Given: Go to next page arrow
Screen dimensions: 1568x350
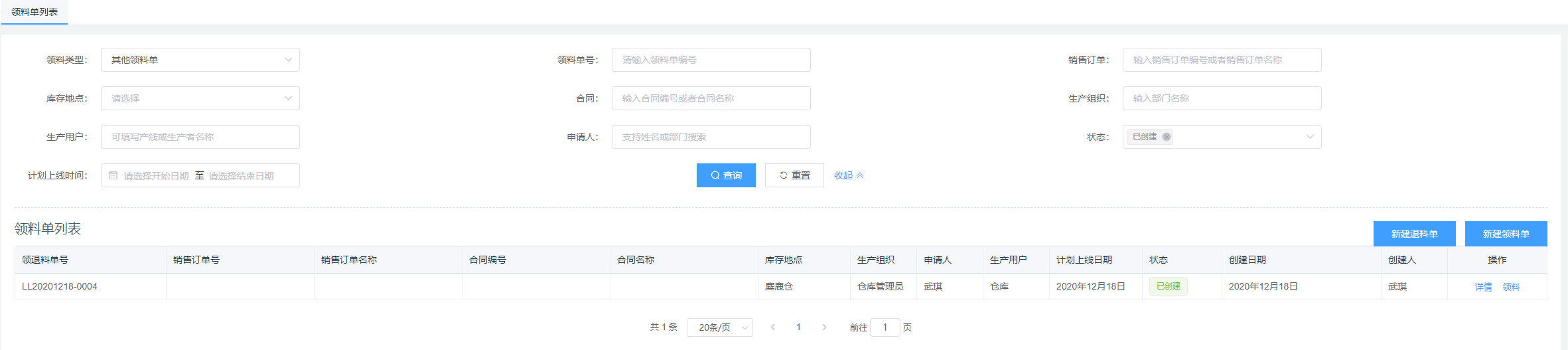Looking at the screenshot, I should (x=824, y=327).
